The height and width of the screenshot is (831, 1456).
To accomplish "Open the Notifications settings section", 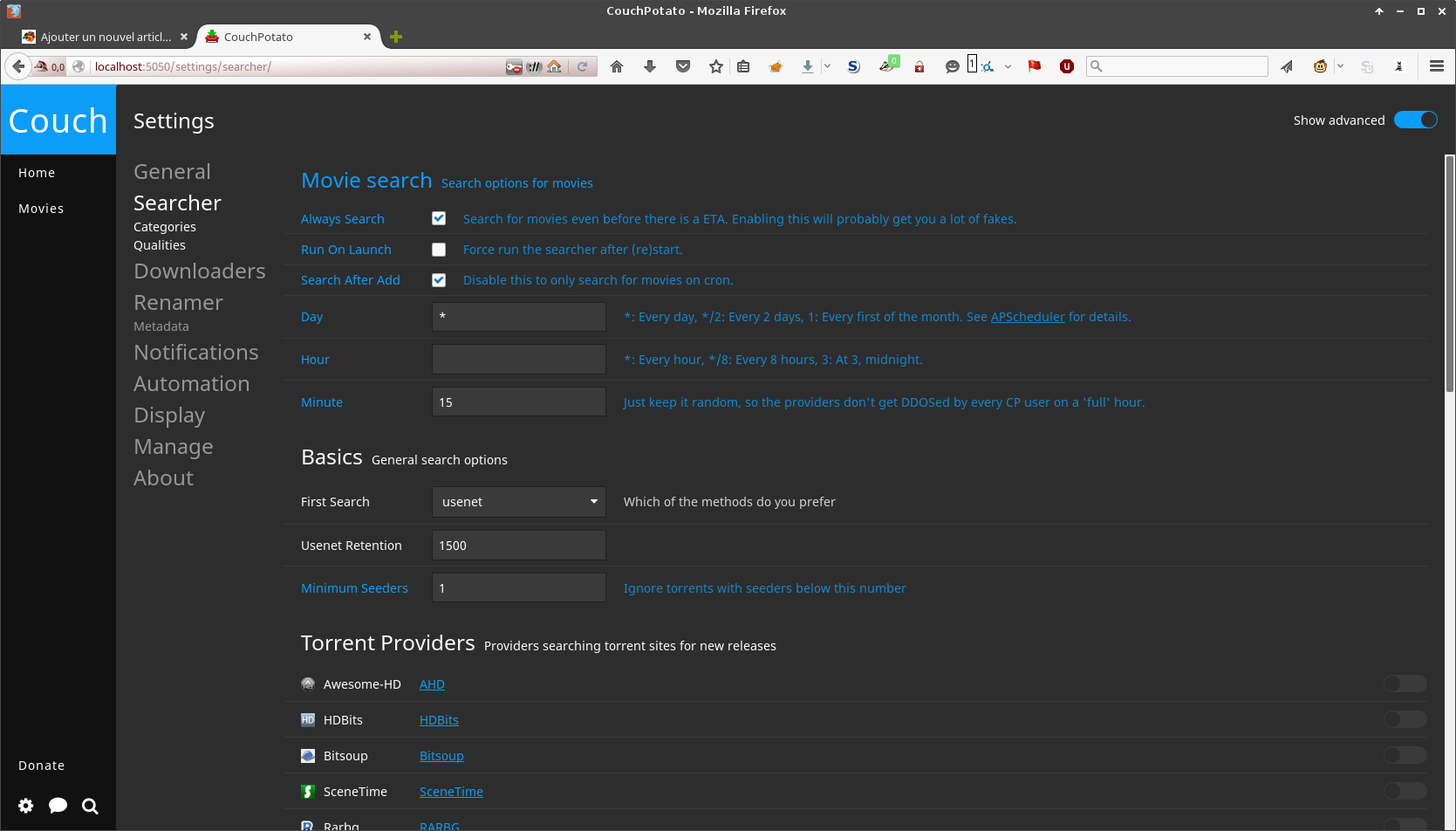I will pos(196,353).
